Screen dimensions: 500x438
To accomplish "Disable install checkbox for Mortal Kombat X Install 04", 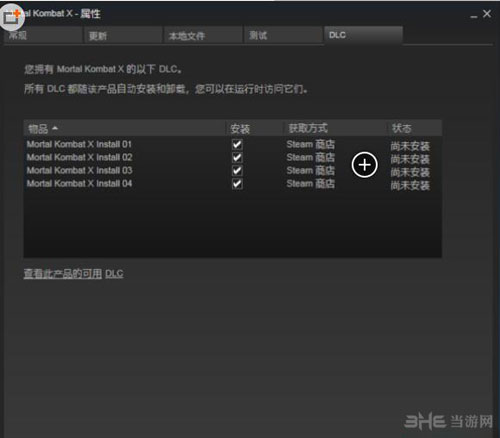I will tap(237, 184).
